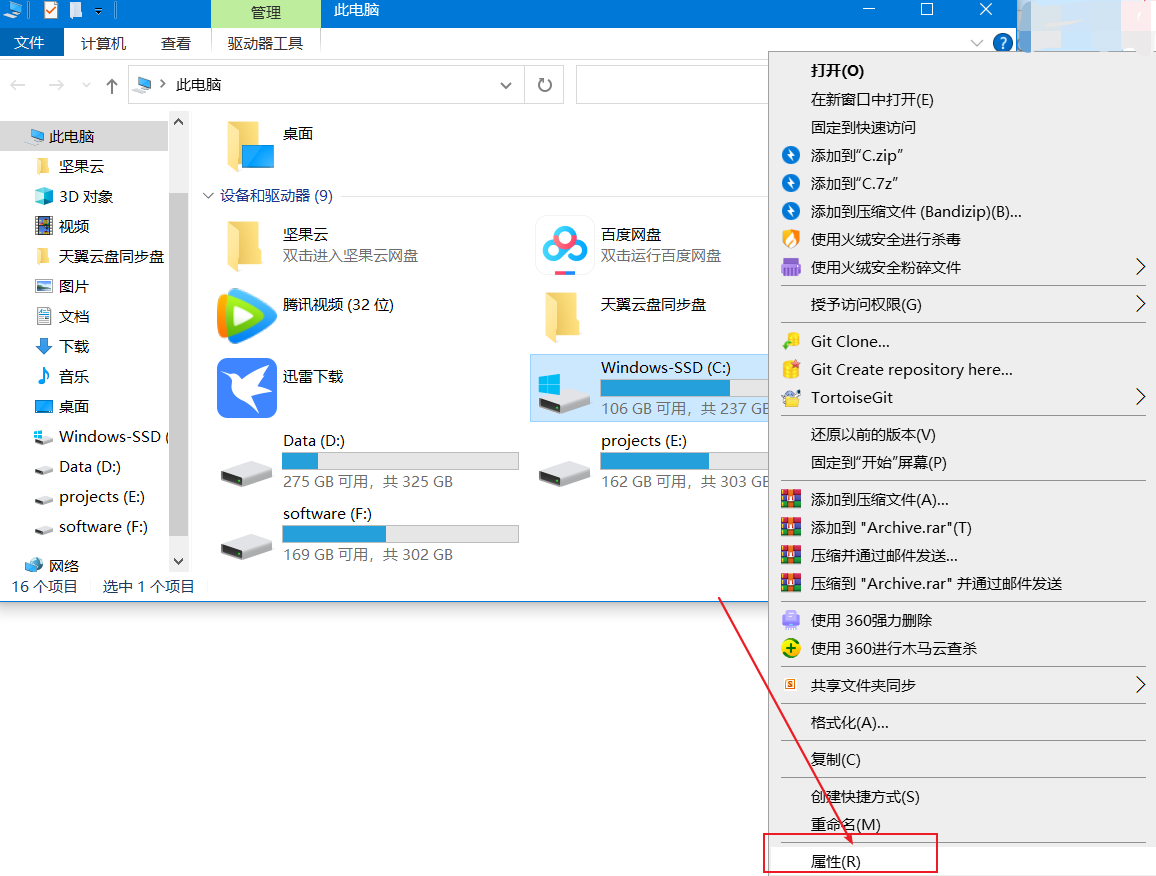Switch to the 驱动器工具 tab
Screen dimensions: 1156x876
[x=265, y=44]
